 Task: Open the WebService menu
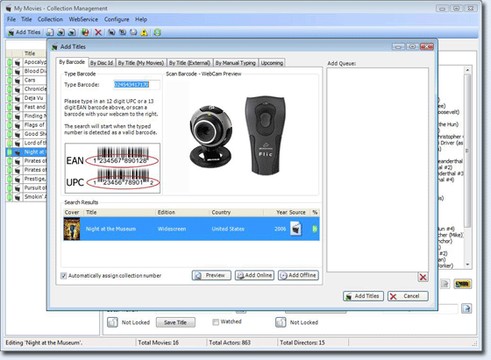point(83,19)
